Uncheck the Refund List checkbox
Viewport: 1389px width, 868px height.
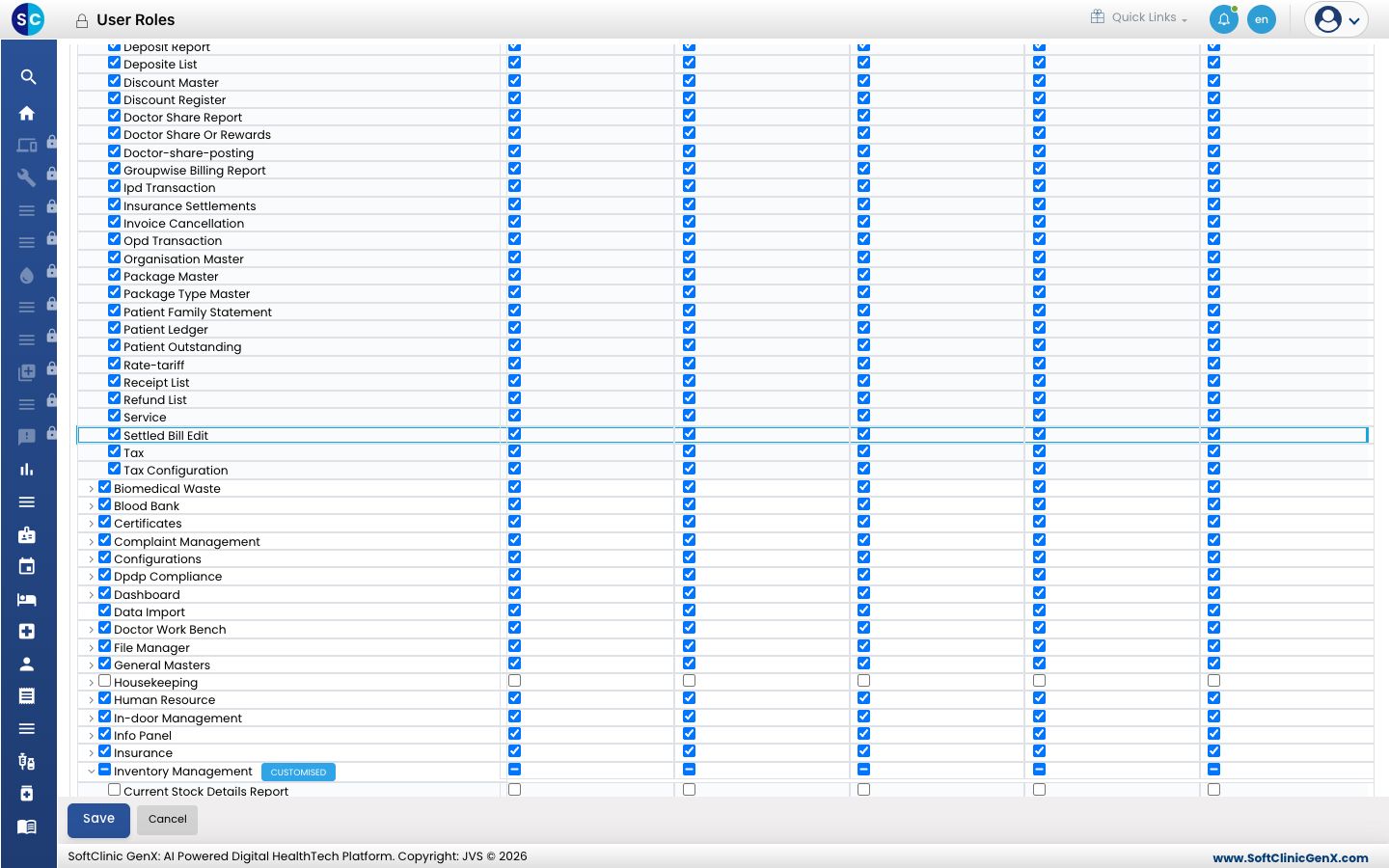point(115,398)
